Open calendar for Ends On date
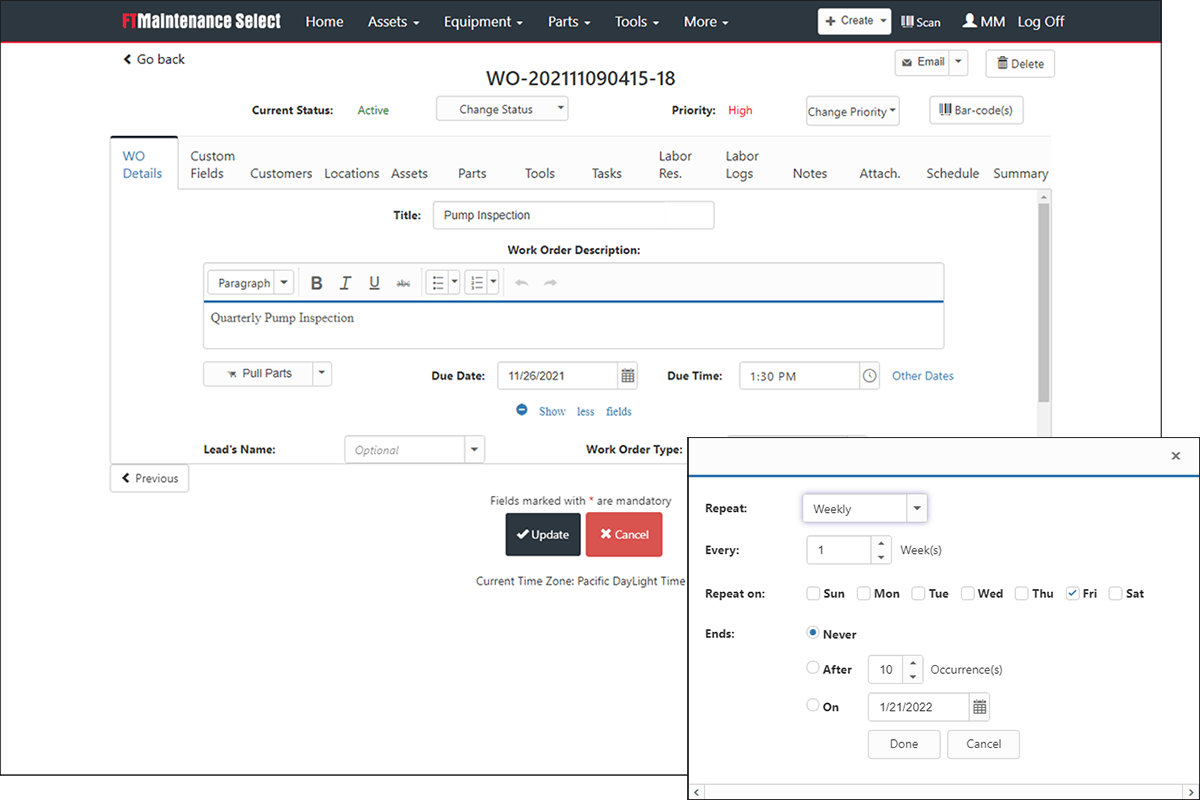This screenshot has height=800, width=1200. click(980, 707)
